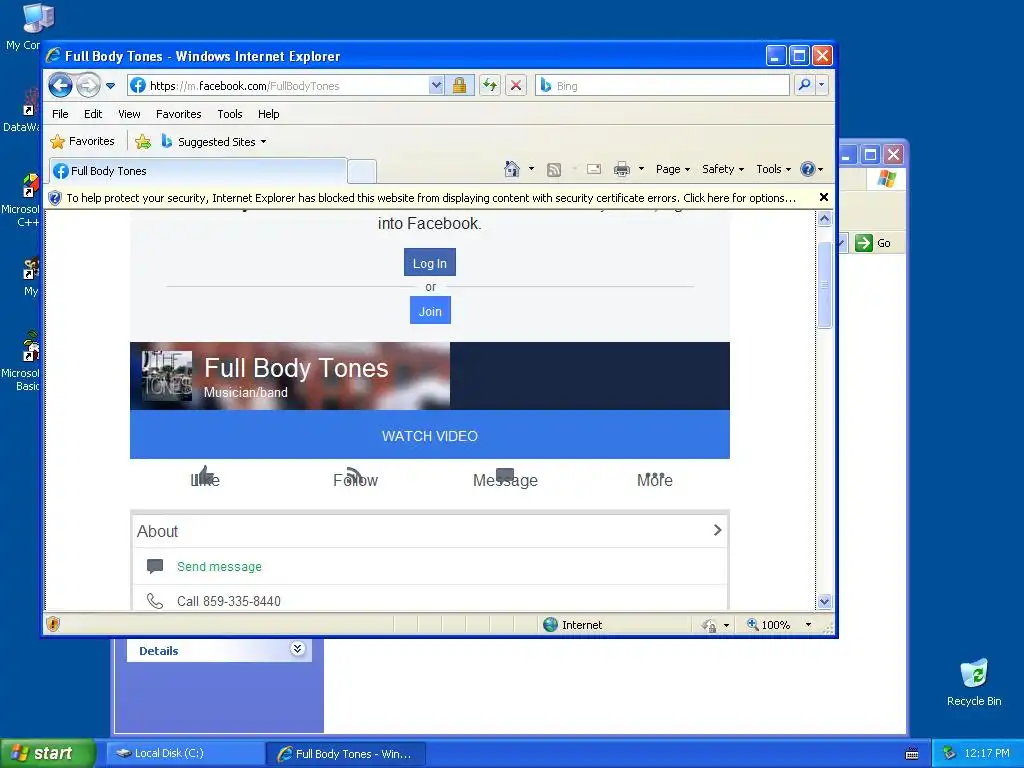Click the Call 859-335-8440 link
The height and width of the screenshot is (768, 1024).
point(229,601)
